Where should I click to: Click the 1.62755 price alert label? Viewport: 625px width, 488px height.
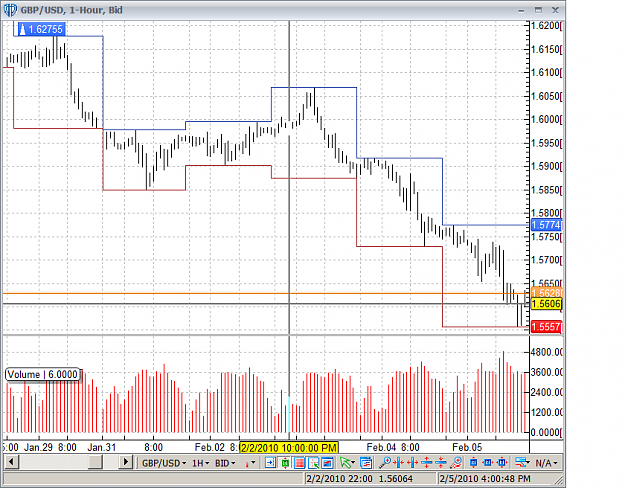click(41, 29)
